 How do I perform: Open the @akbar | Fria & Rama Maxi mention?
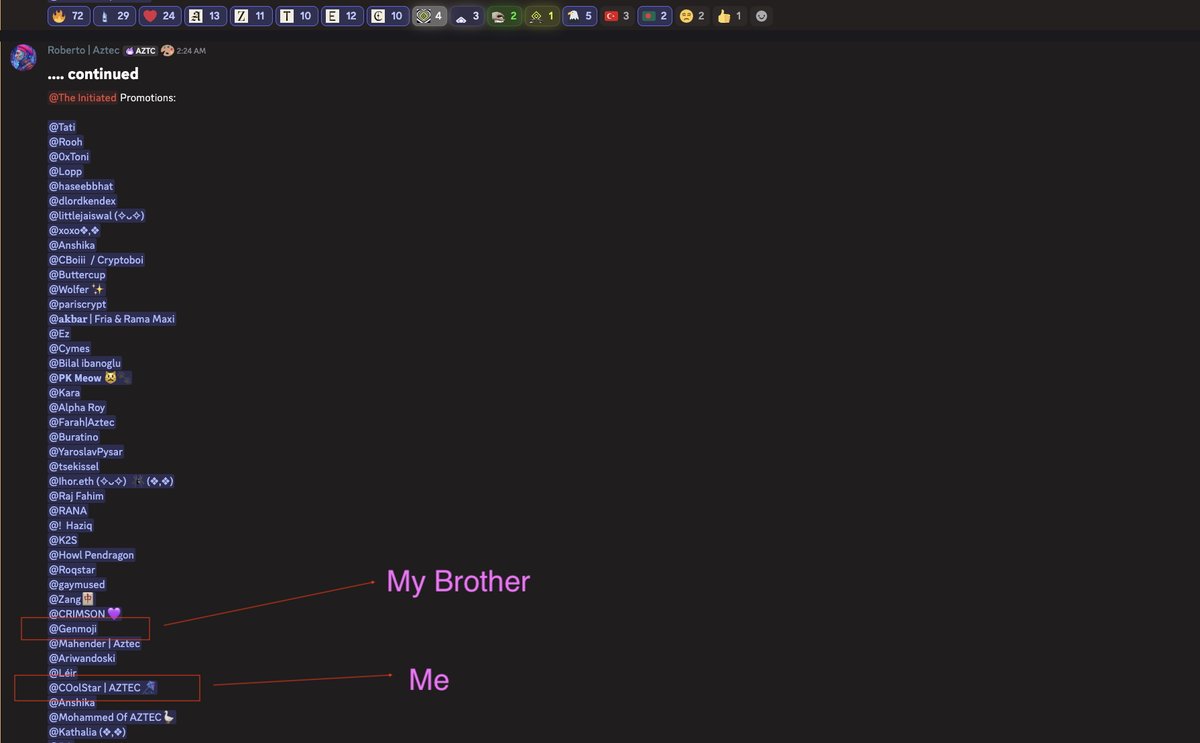click(x=112, y=319)
